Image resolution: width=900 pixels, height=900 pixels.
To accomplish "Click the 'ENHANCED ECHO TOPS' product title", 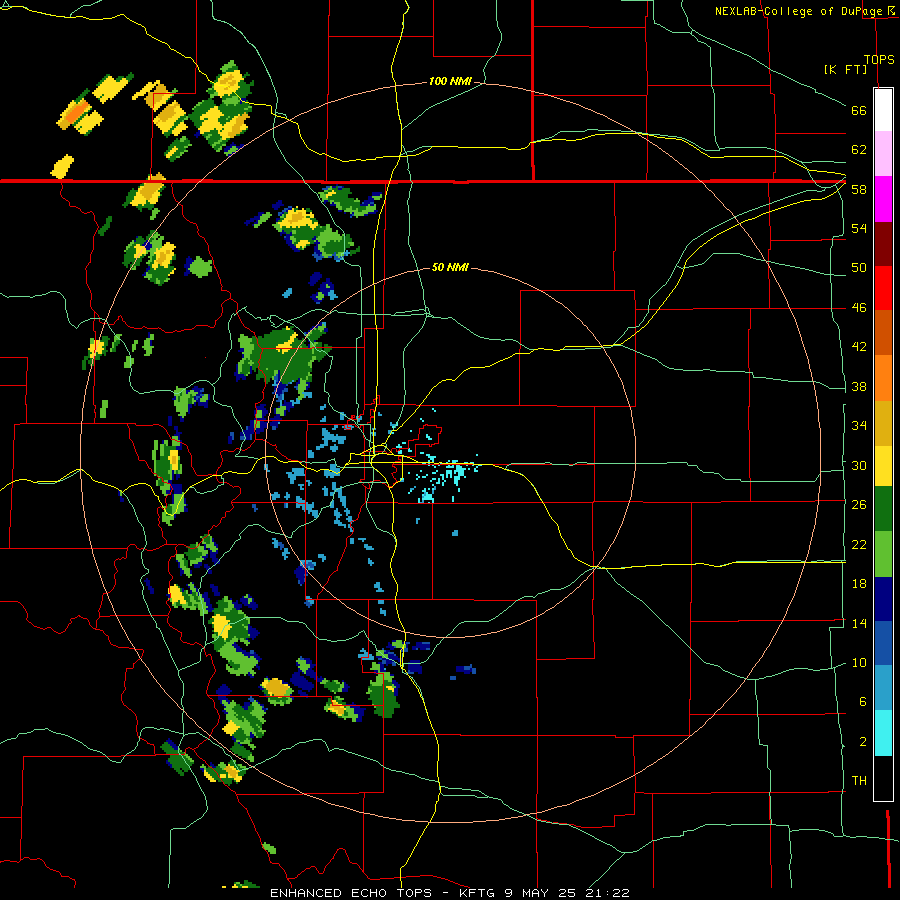I will 351,893.
